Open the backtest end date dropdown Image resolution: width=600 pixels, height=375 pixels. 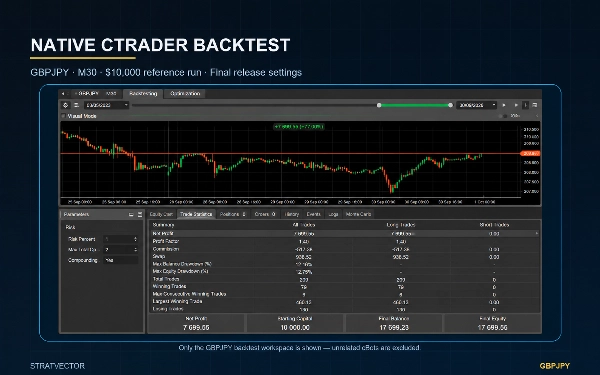tap(476, 105)
